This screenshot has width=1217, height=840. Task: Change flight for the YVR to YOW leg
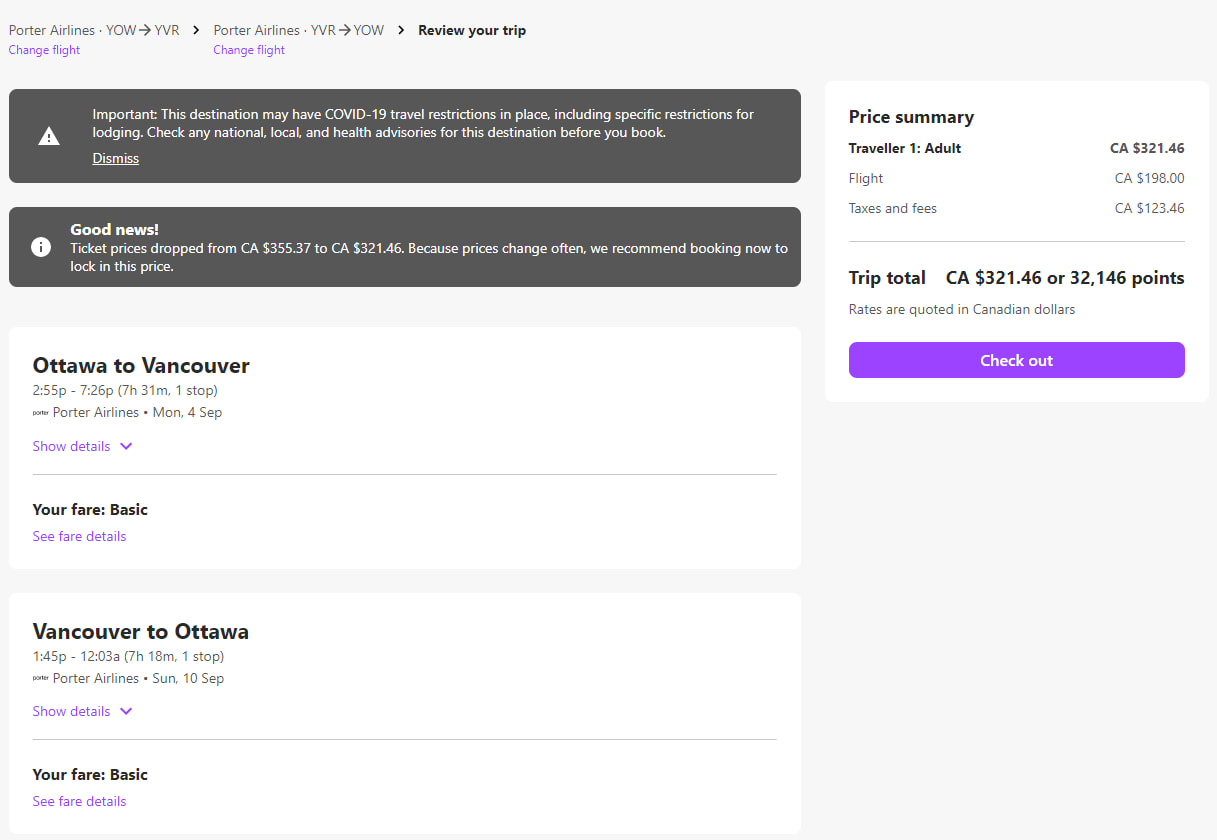pyautogui.click(x=249, y=50)
